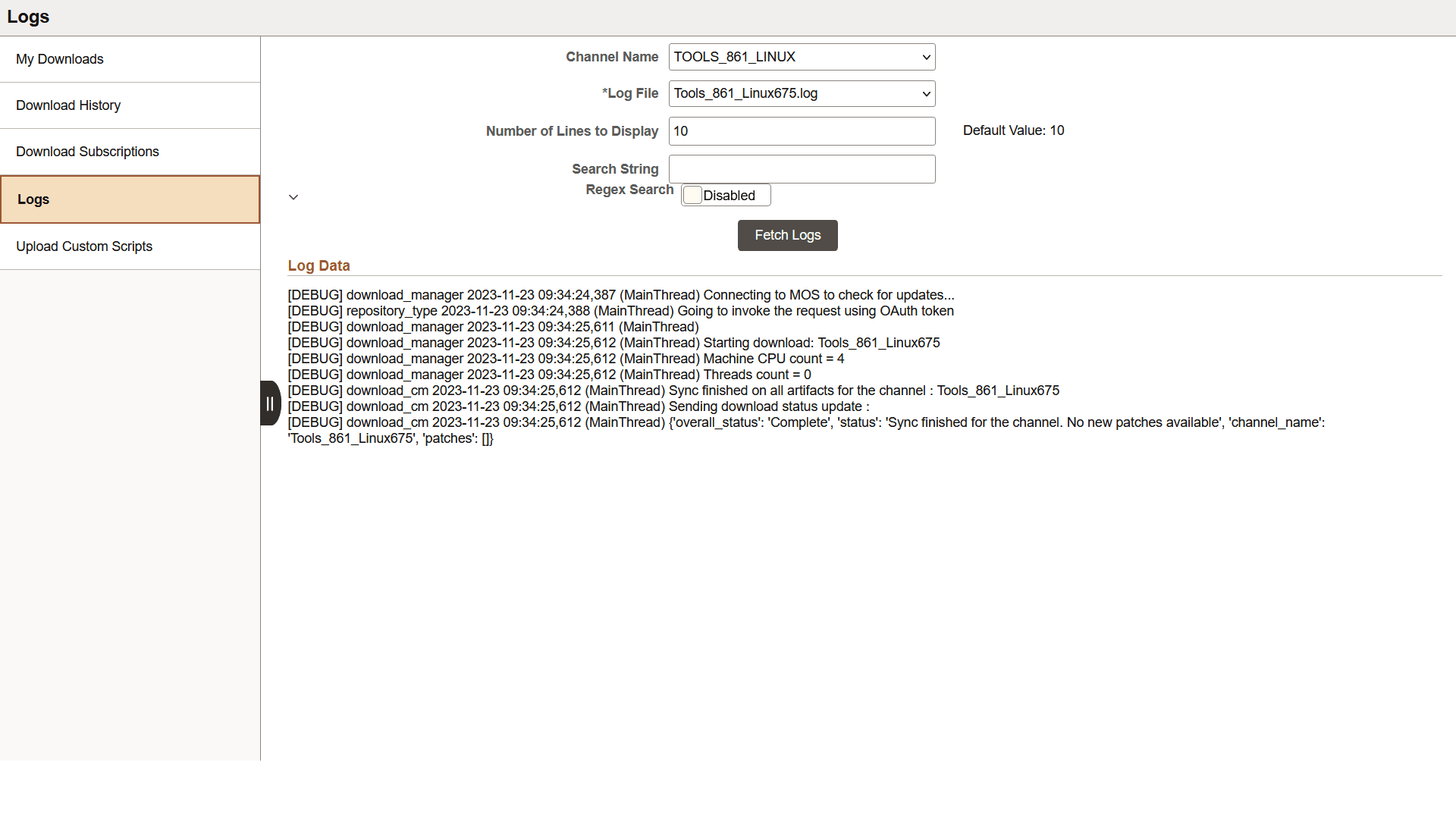Select the TOOLS_861_LINUX channel selector
Viewport: 1456px width, 819px height.
coord(801,57)
